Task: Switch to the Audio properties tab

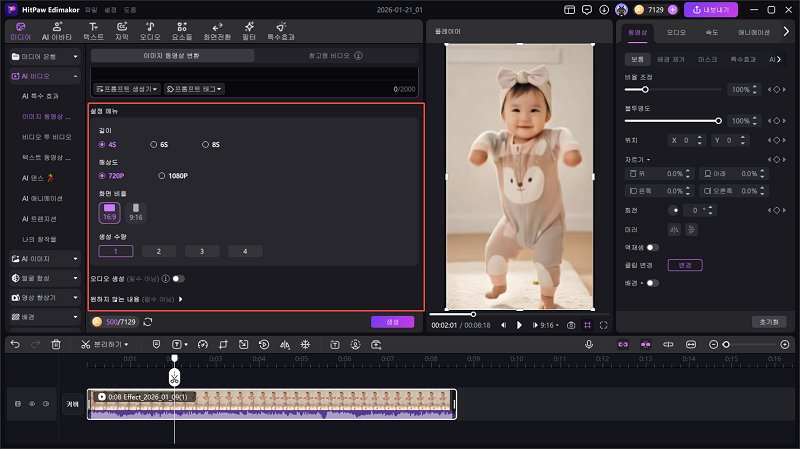Action: pos(676,32)
